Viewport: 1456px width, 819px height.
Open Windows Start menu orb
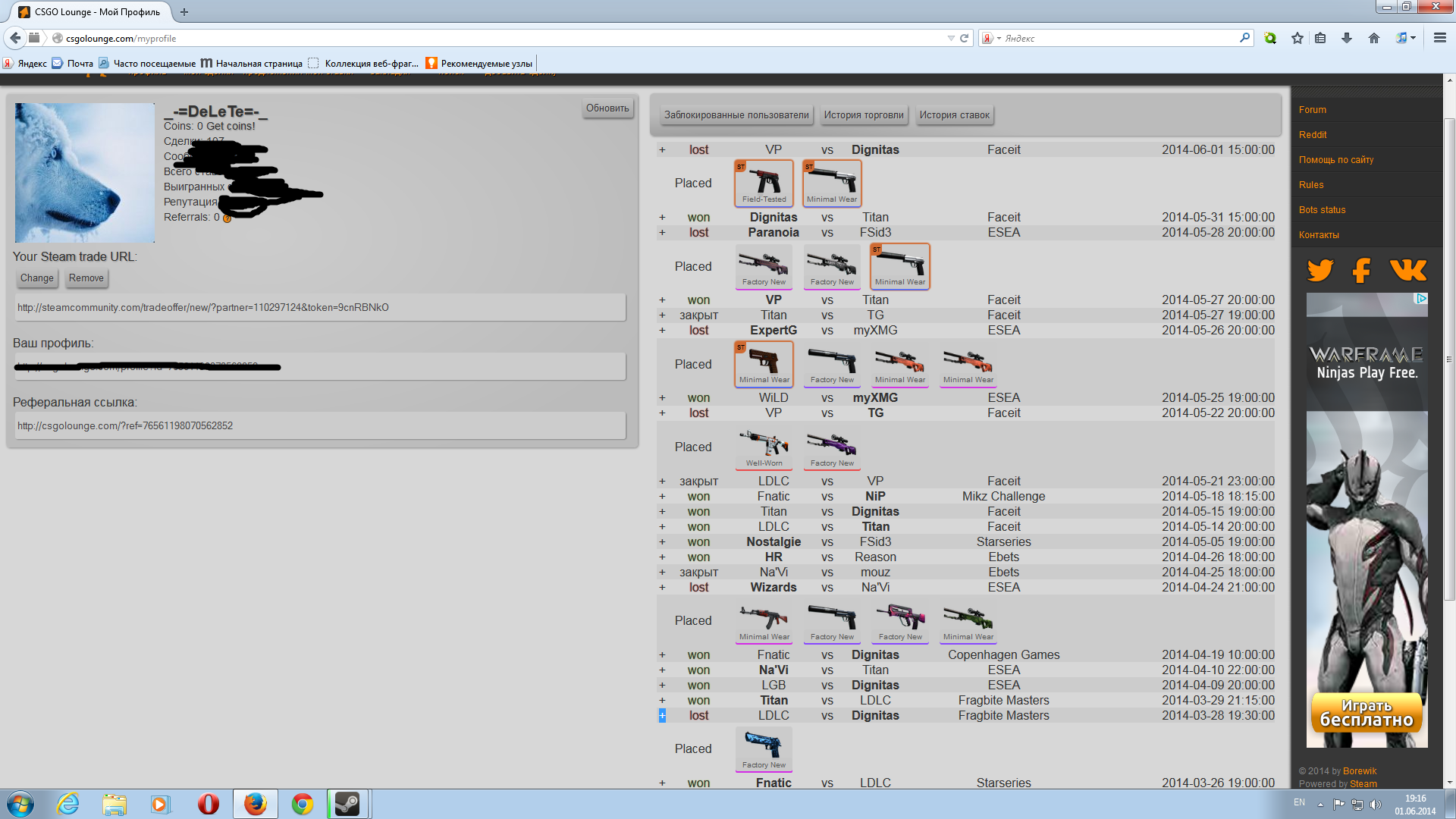coord(20,804)
